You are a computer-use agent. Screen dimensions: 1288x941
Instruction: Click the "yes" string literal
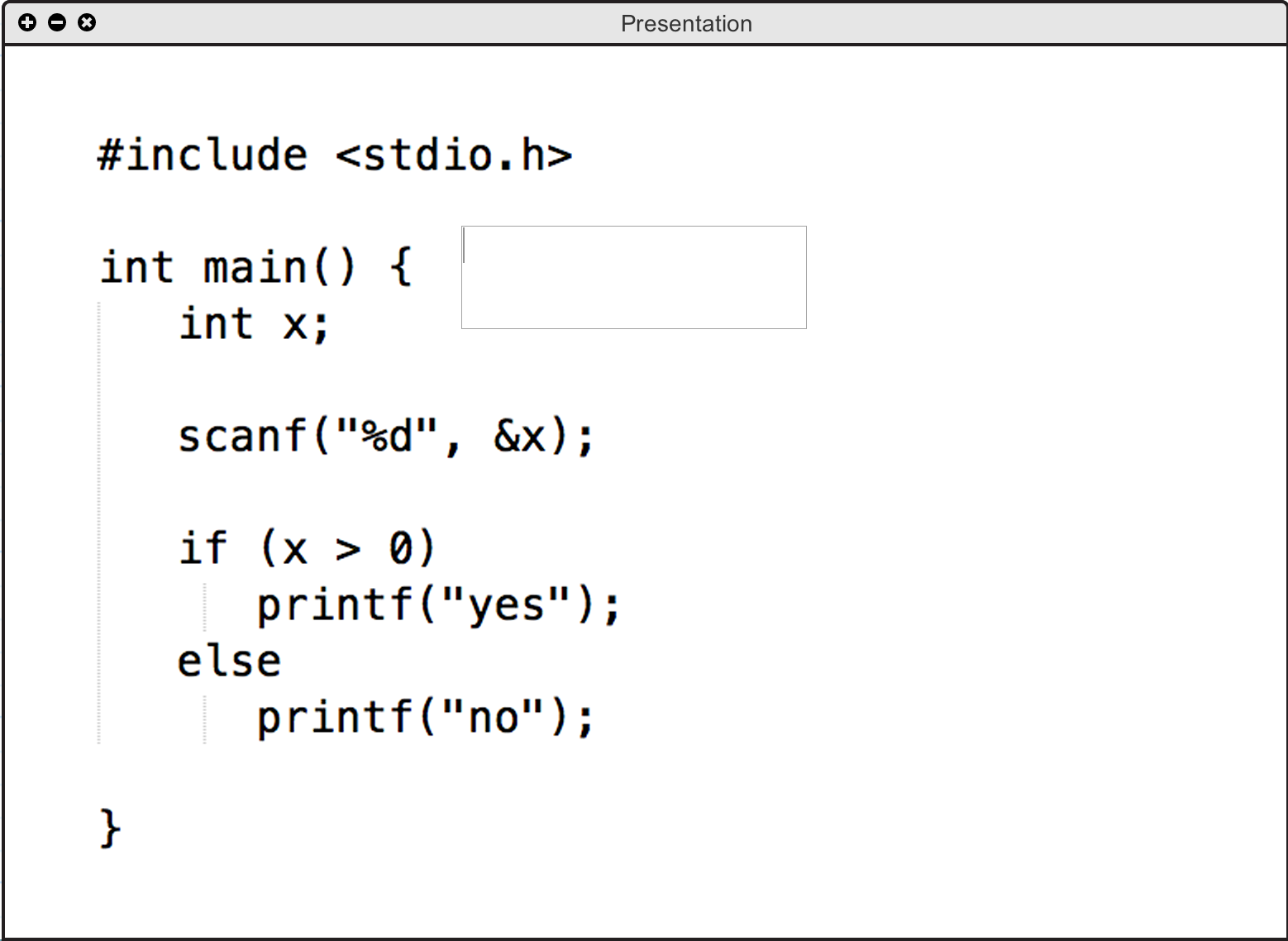(506, 604)
